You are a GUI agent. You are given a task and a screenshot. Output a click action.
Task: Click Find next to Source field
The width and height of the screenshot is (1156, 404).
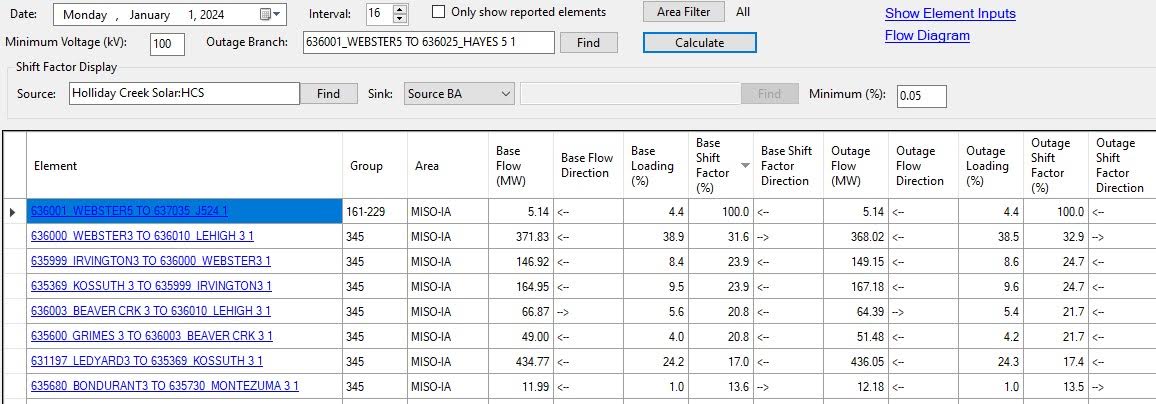point(328,94)
